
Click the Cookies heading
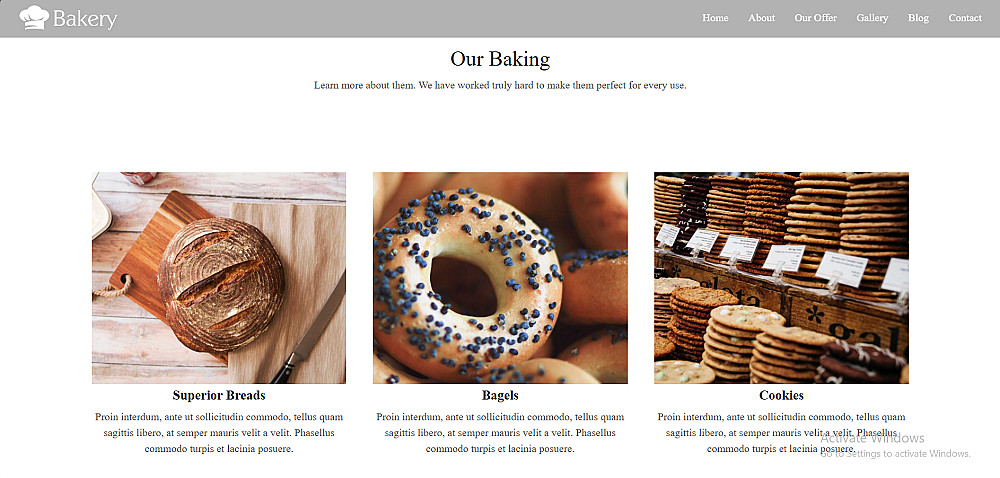pyautogui.click(x=781, y=395)
